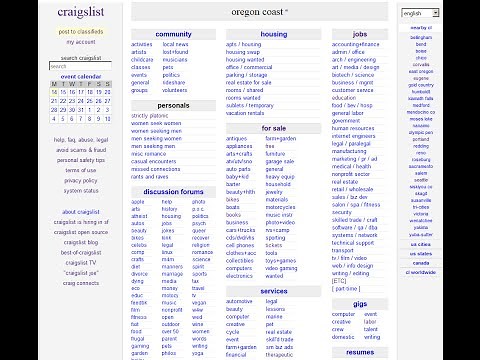The height and width of the screenshot is (360, 480).
Task: Open cars+trucks for sale
Action: coord(240,230)
